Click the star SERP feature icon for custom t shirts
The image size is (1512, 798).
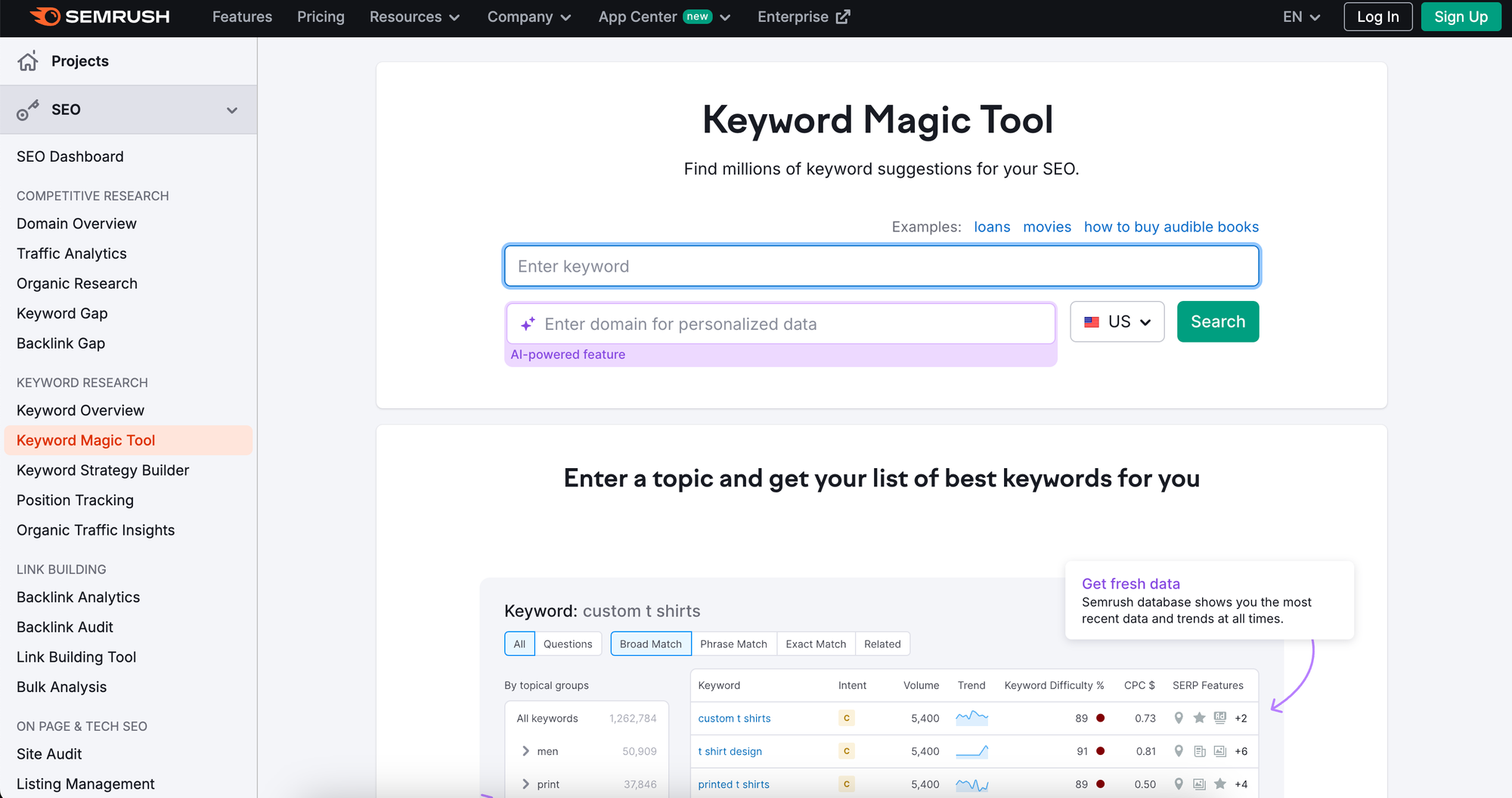[x=1199, y=718]
